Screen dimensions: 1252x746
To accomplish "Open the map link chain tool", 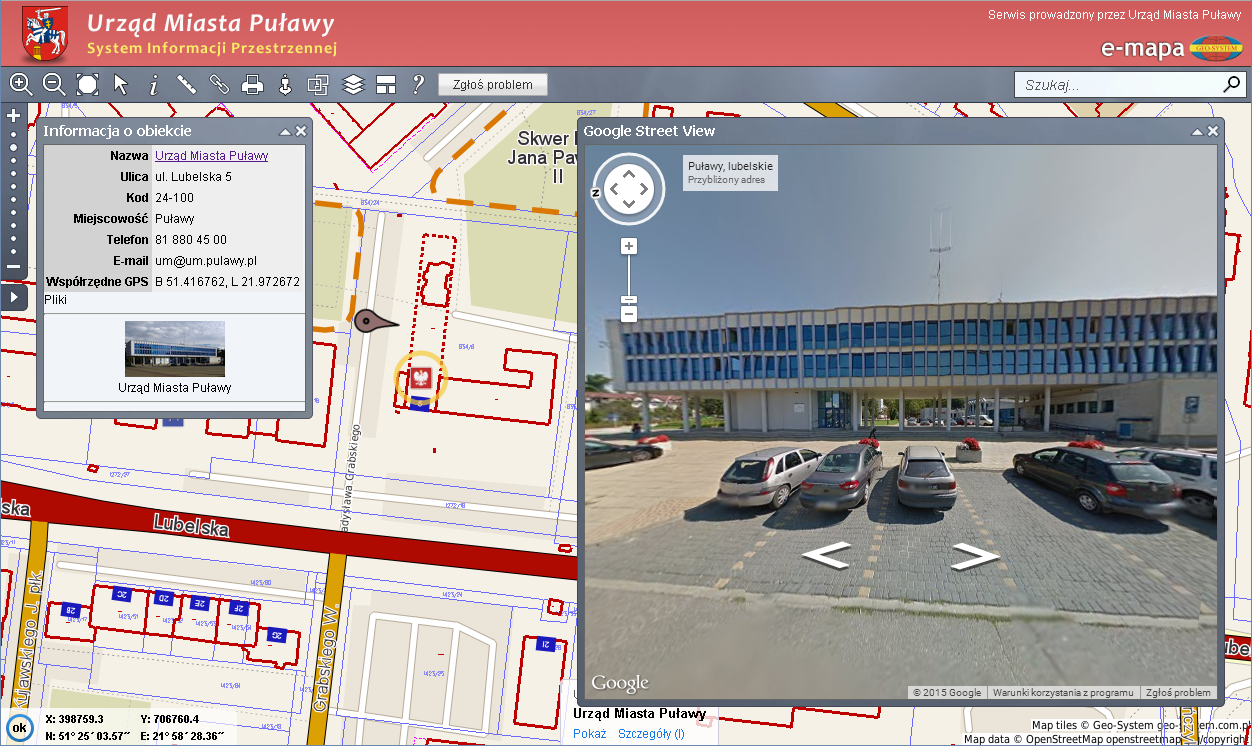I will point(219,84).
